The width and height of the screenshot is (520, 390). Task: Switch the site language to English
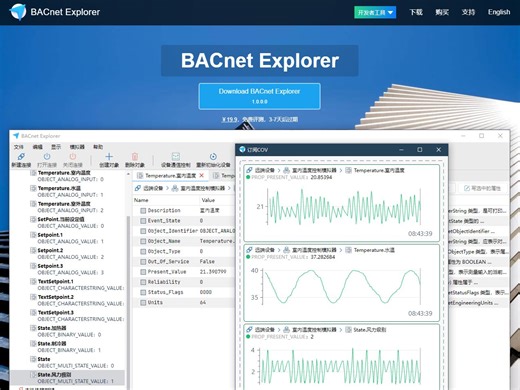(499, 12)
